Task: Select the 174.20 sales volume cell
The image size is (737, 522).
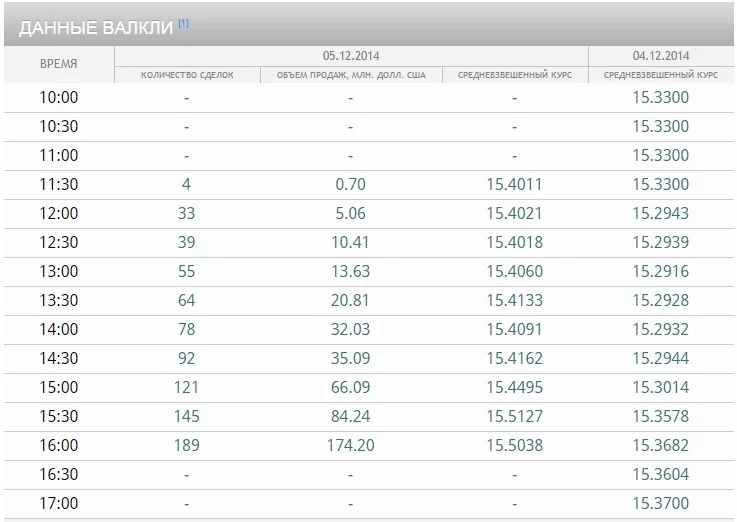Action: pyautogui.click(x=351, y=445)
